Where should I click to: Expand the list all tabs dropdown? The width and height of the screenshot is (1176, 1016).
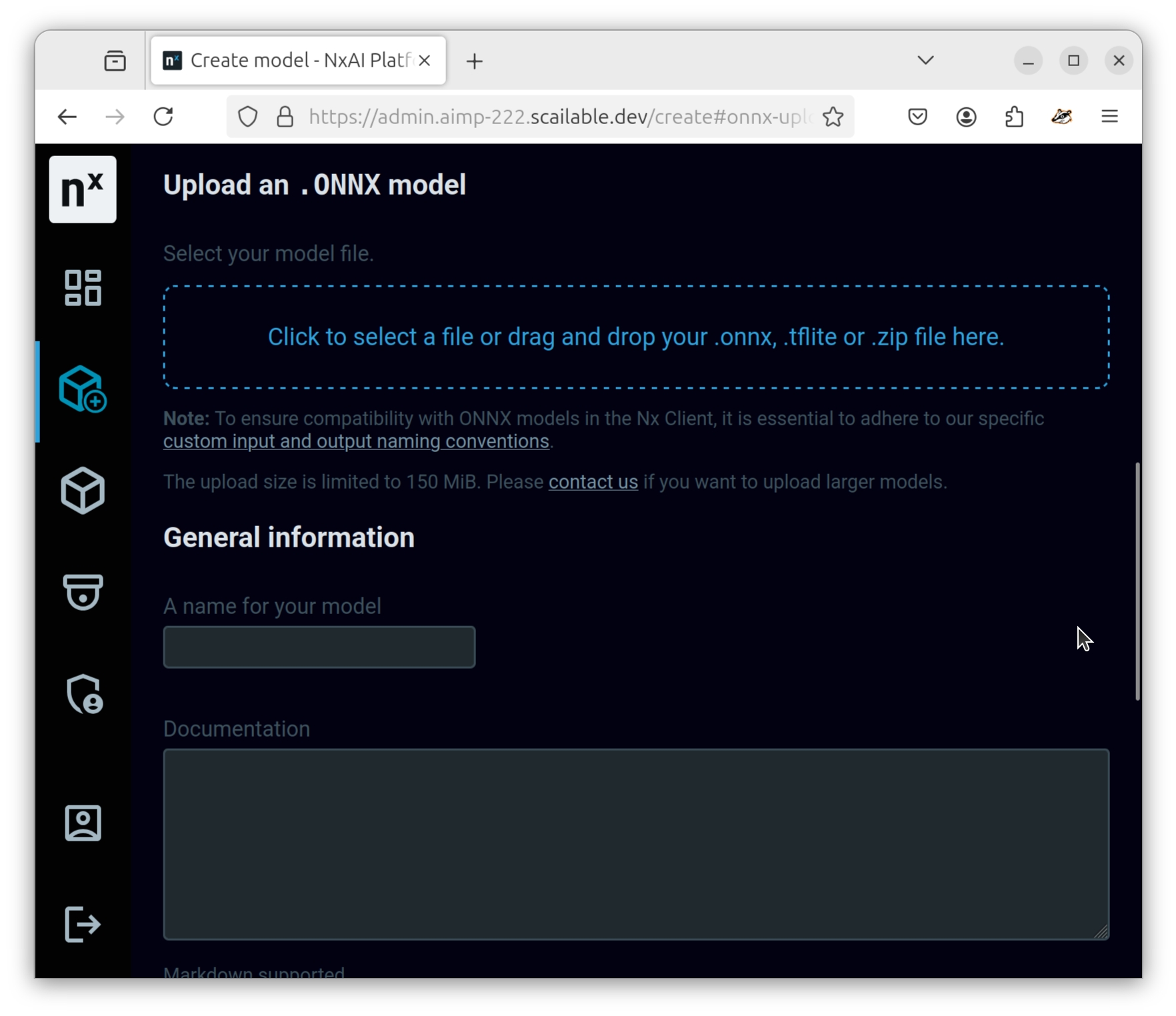(925, 61)
